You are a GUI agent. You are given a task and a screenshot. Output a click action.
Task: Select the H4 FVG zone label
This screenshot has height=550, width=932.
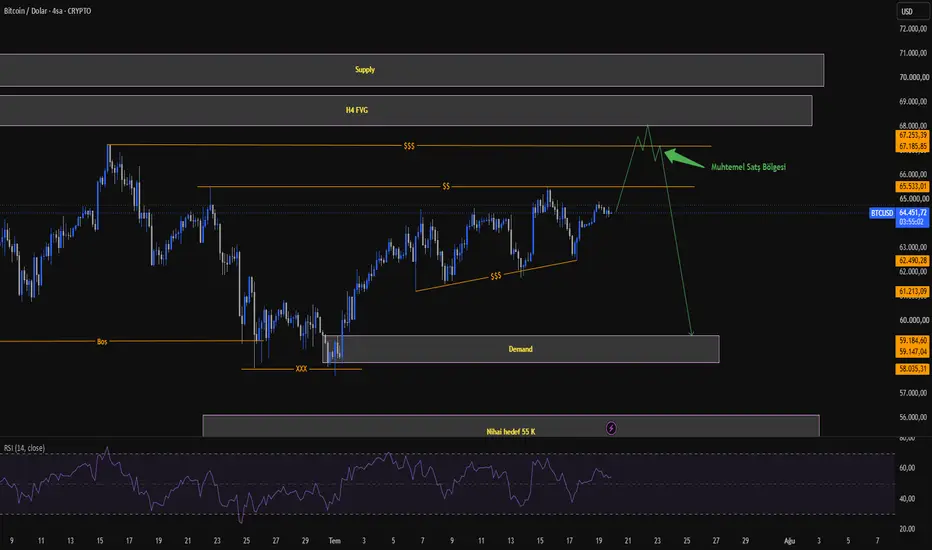[357, 110]
